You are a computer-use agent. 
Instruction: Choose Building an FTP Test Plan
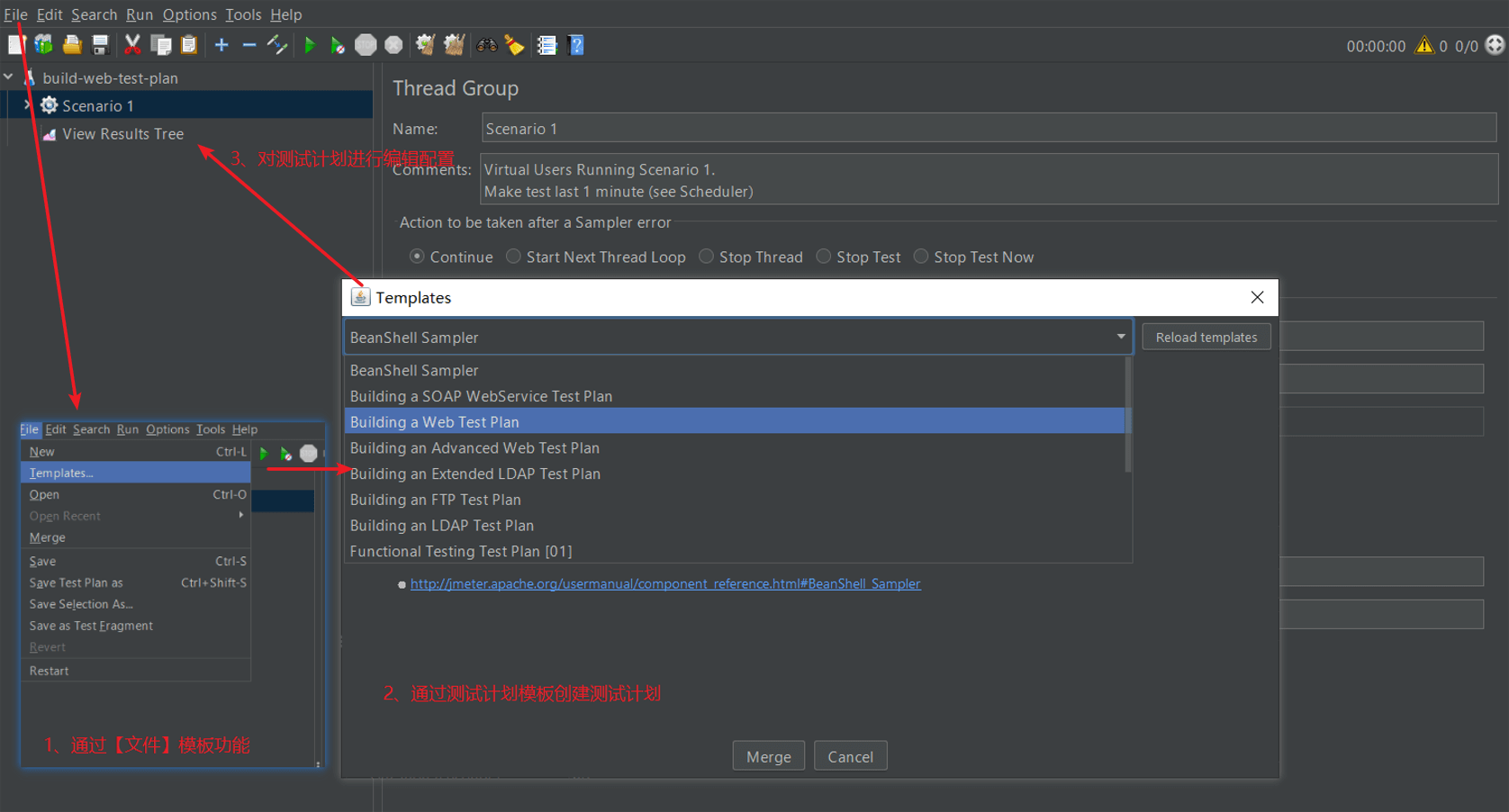click(735, 500)
